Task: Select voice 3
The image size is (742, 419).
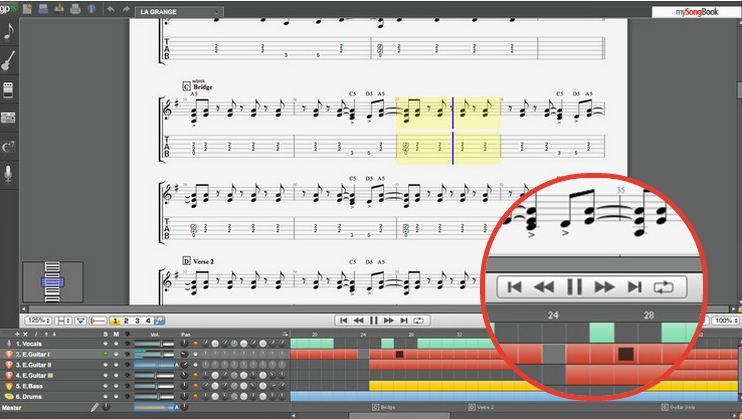Action: [x=137, y=321]
